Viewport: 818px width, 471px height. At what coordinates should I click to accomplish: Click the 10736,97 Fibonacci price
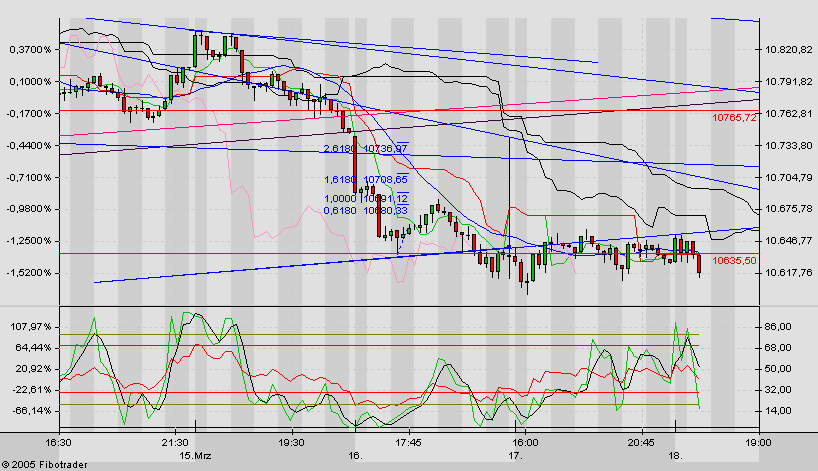coord(386,149)
